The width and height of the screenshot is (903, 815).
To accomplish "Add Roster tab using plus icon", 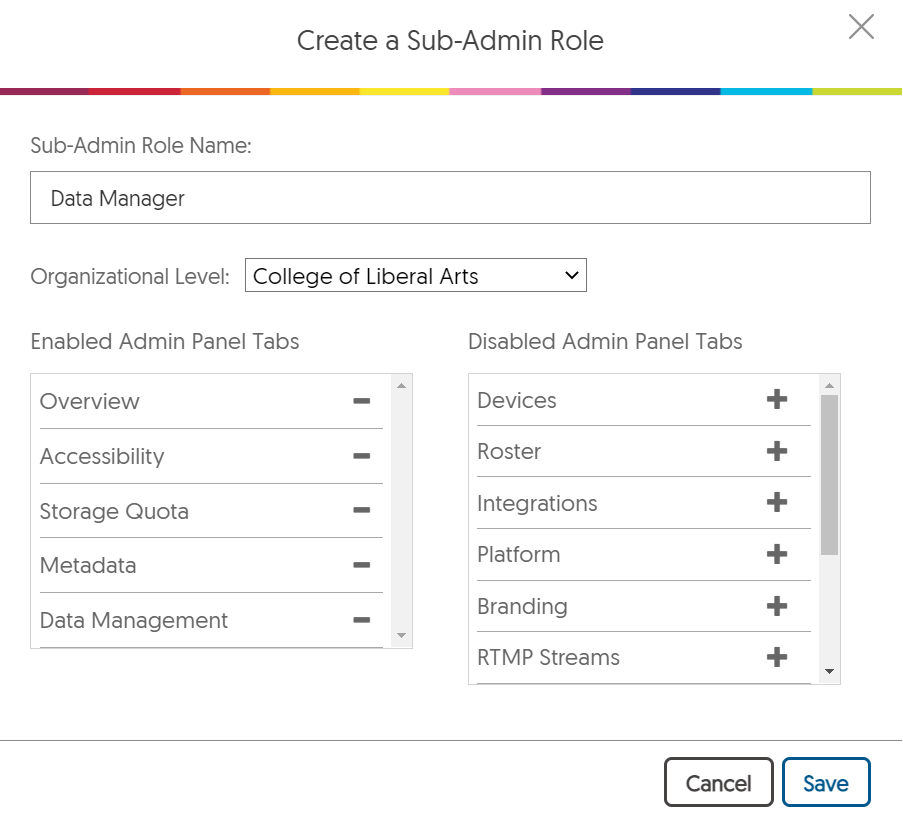I will tap(776, 451).
